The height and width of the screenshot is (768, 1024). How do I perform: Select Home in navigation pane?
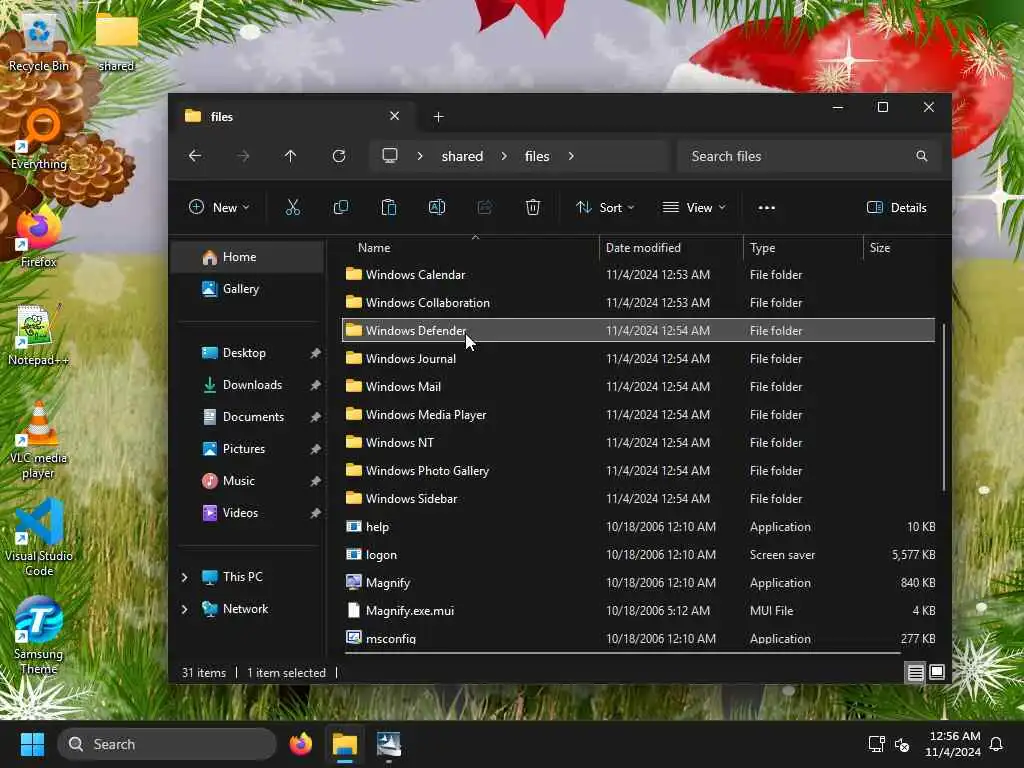pos(248,257)
